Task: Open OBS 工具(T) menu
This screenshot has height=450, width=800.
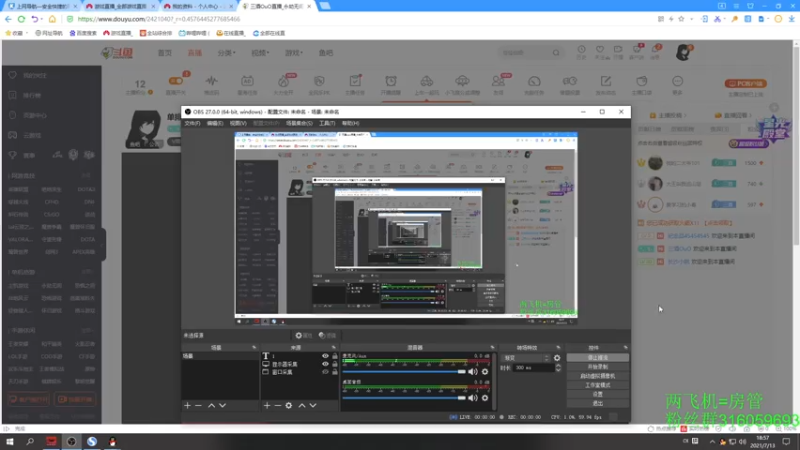Action: [x=327, y=123]
